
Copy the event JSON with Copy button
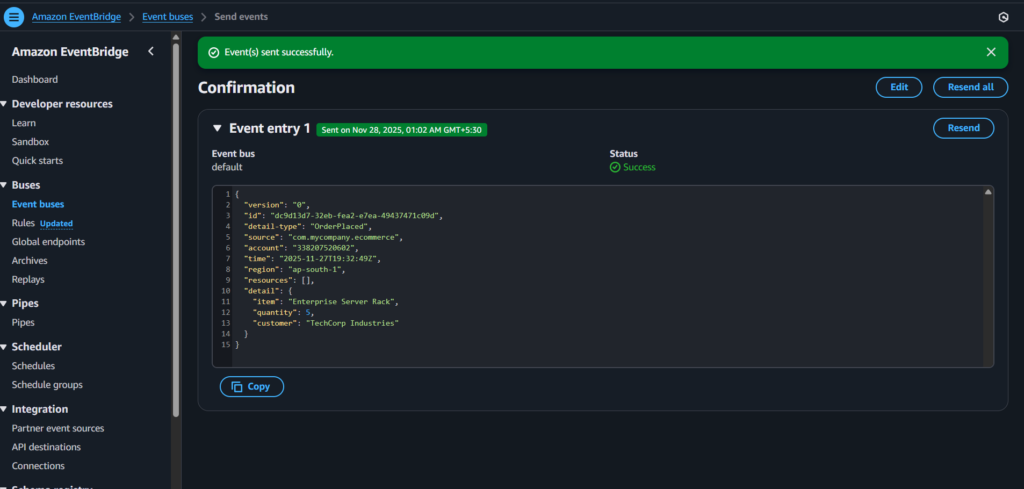[x=252, y=386]
